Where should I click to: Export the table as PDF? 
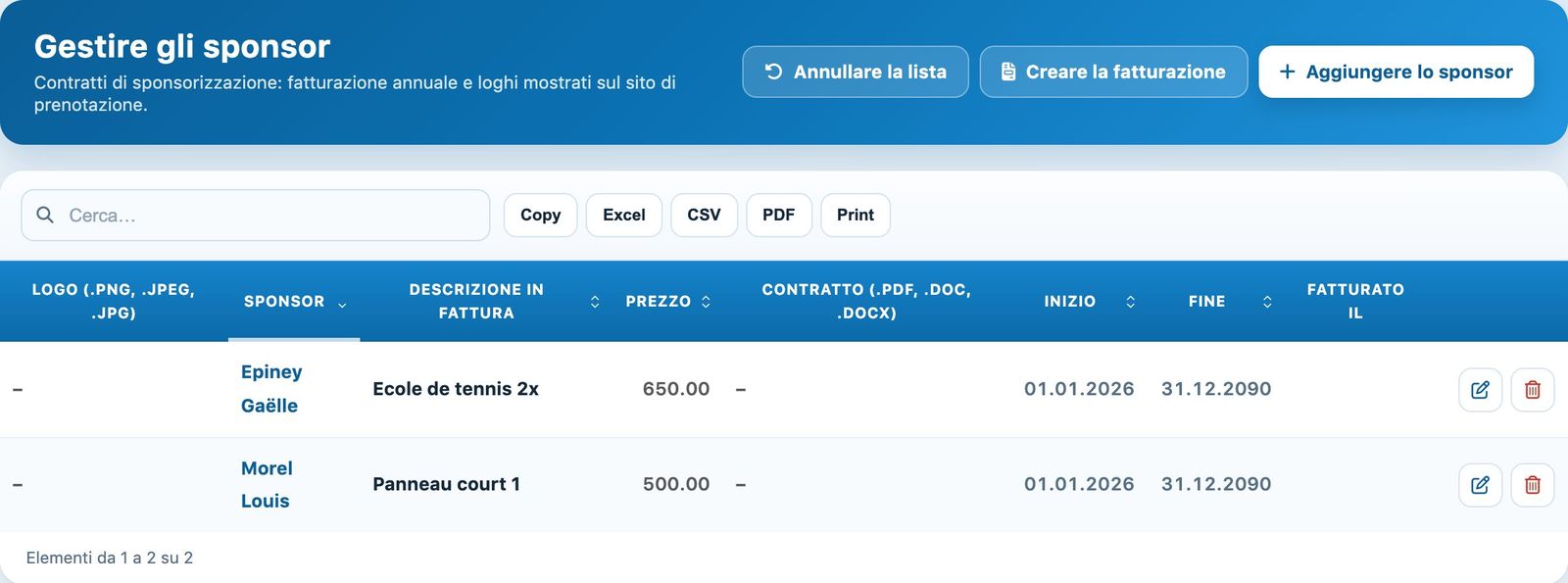pos(779,216)
